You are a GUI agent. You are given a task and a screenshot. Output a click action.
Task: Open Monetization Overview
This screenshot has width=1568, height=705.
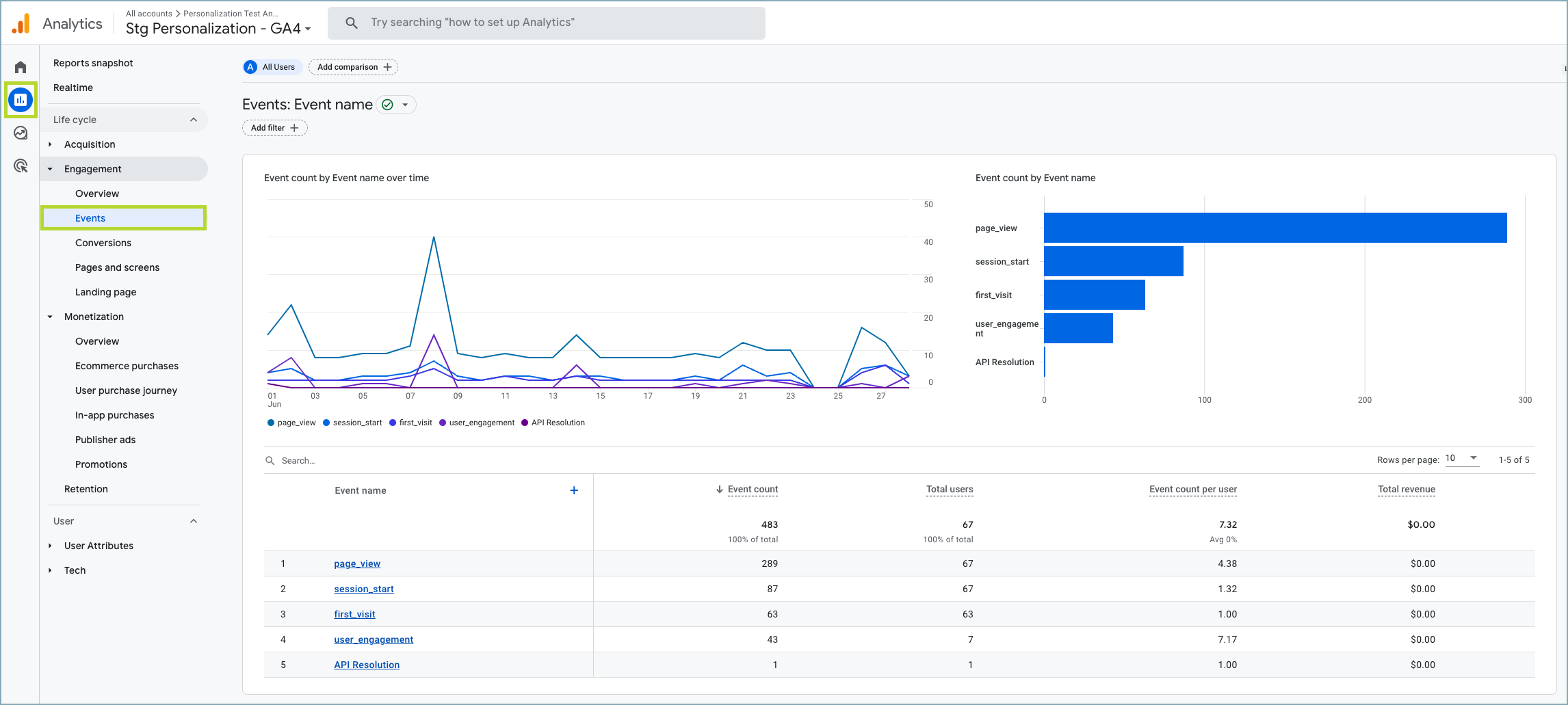tap(97, 341)
